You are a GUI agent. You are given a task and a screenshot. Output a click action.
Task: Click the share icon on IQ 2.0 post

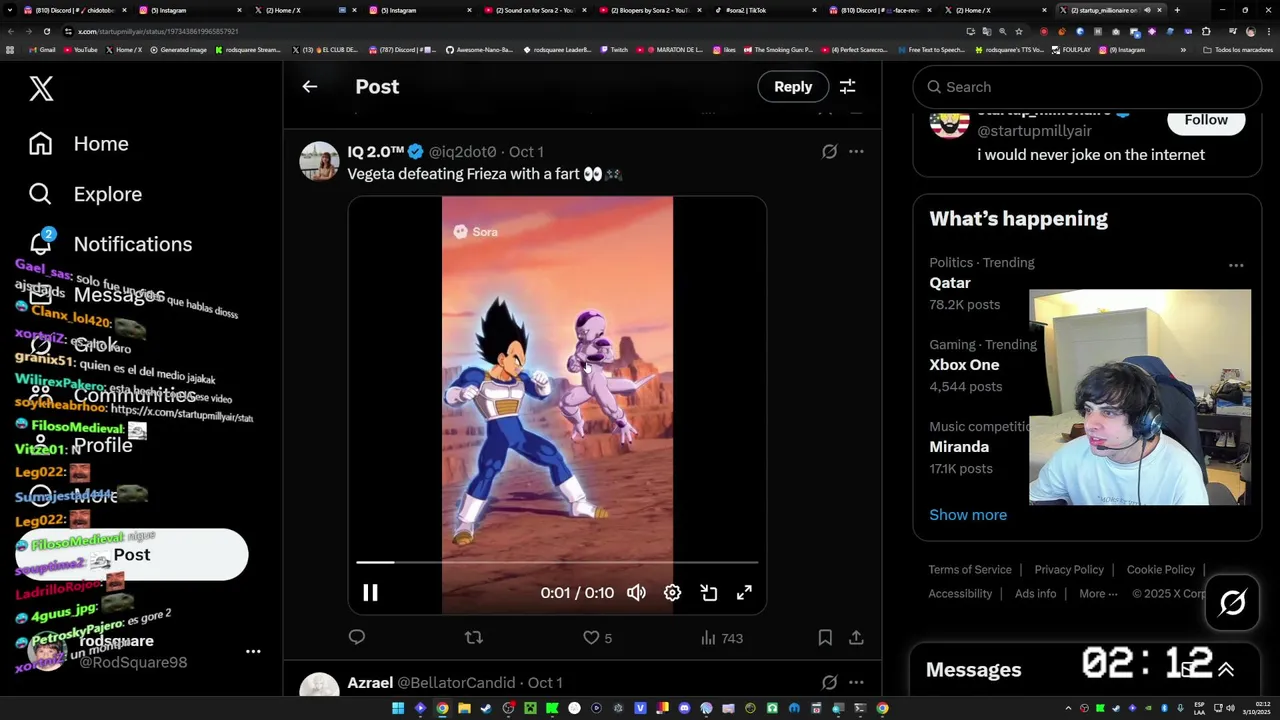(x=856, y=638)
